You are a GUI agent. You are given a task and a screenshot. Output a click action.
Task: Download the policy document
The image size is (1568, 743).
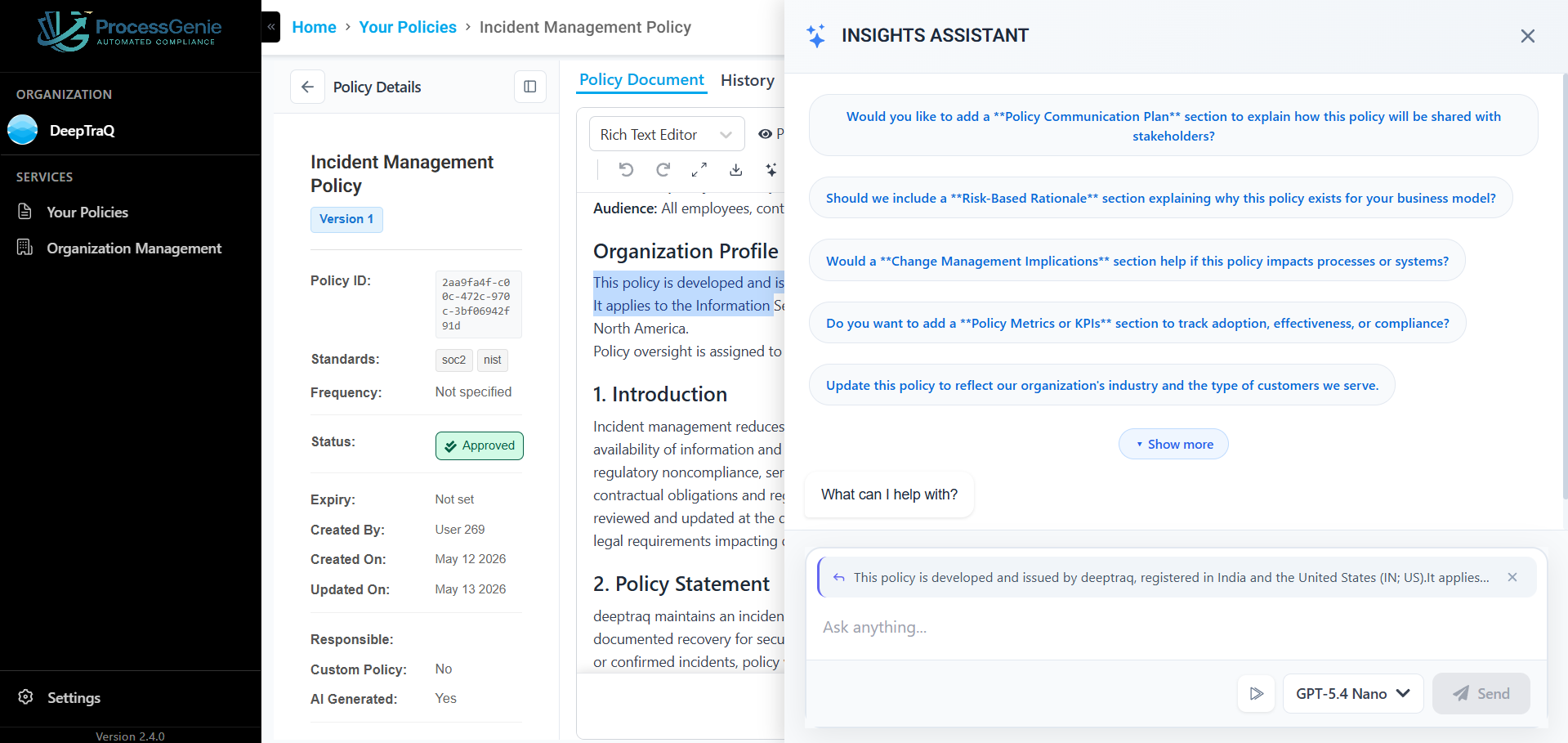click(735, 169)
